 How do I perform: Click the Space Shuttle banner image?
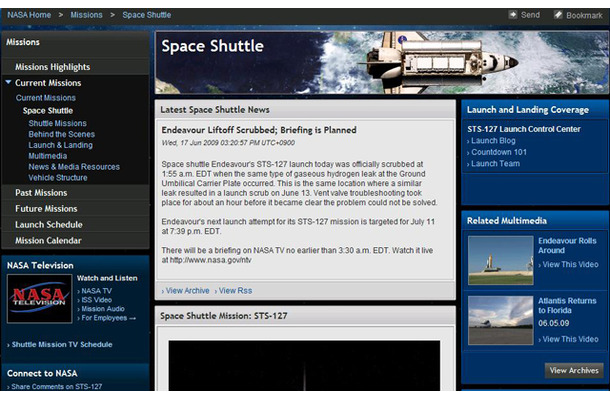(382, 62)
